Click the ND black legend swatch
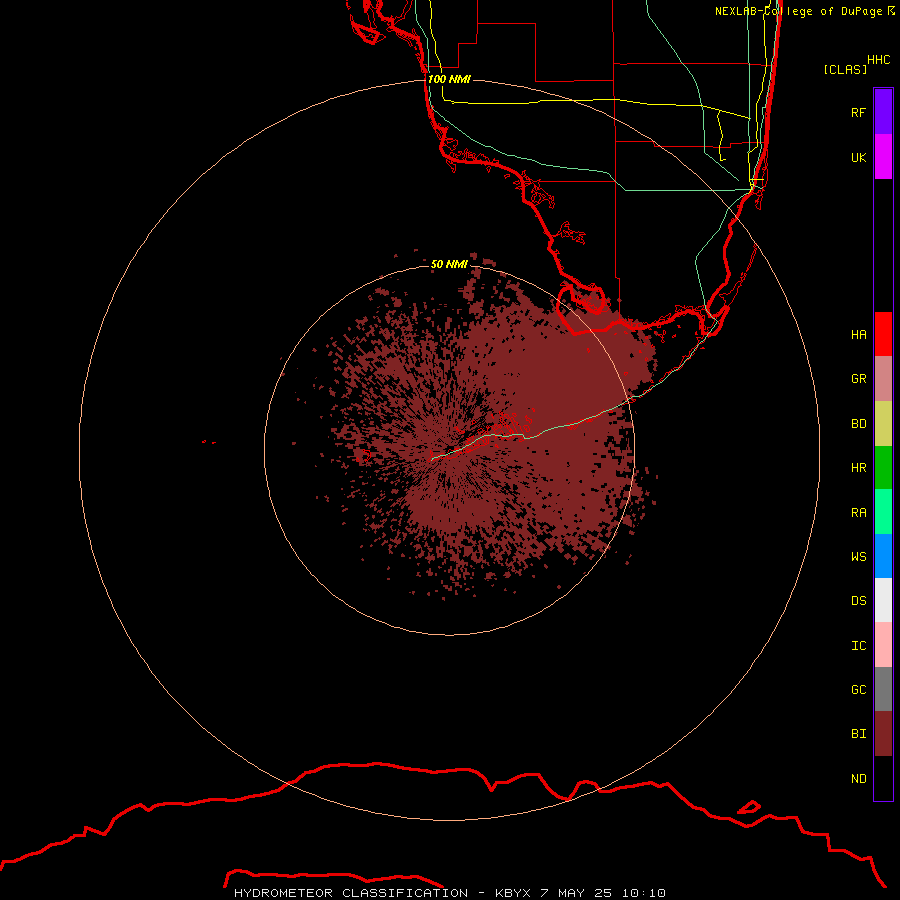Viewport: 900px width, 900px height. click(x=883, y=778)
